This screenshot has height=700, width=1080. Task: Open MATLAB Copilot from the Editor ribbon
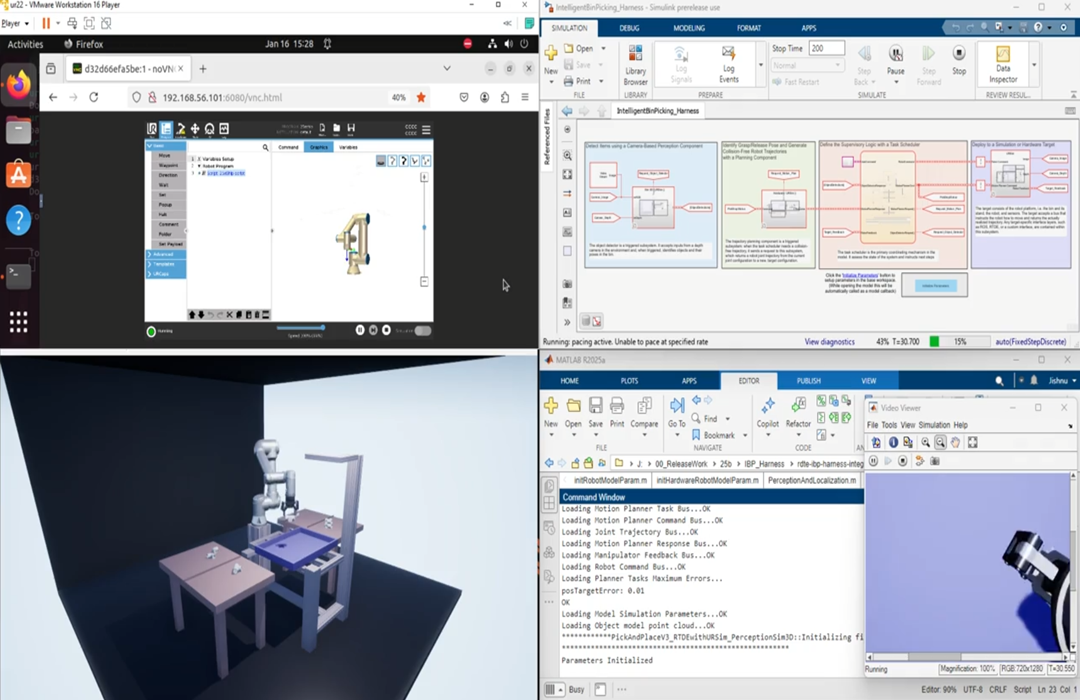(x=768, y=412)
